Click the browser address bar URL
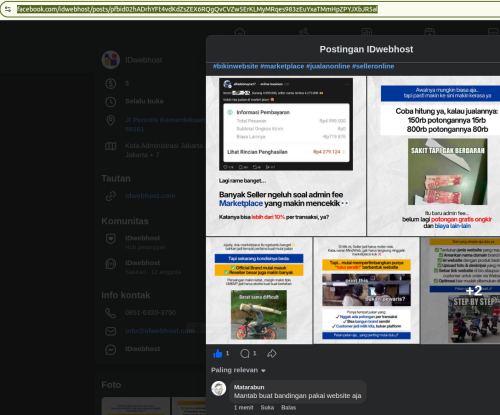This screenshot has width=500, height=415. [x=197, y=9]
